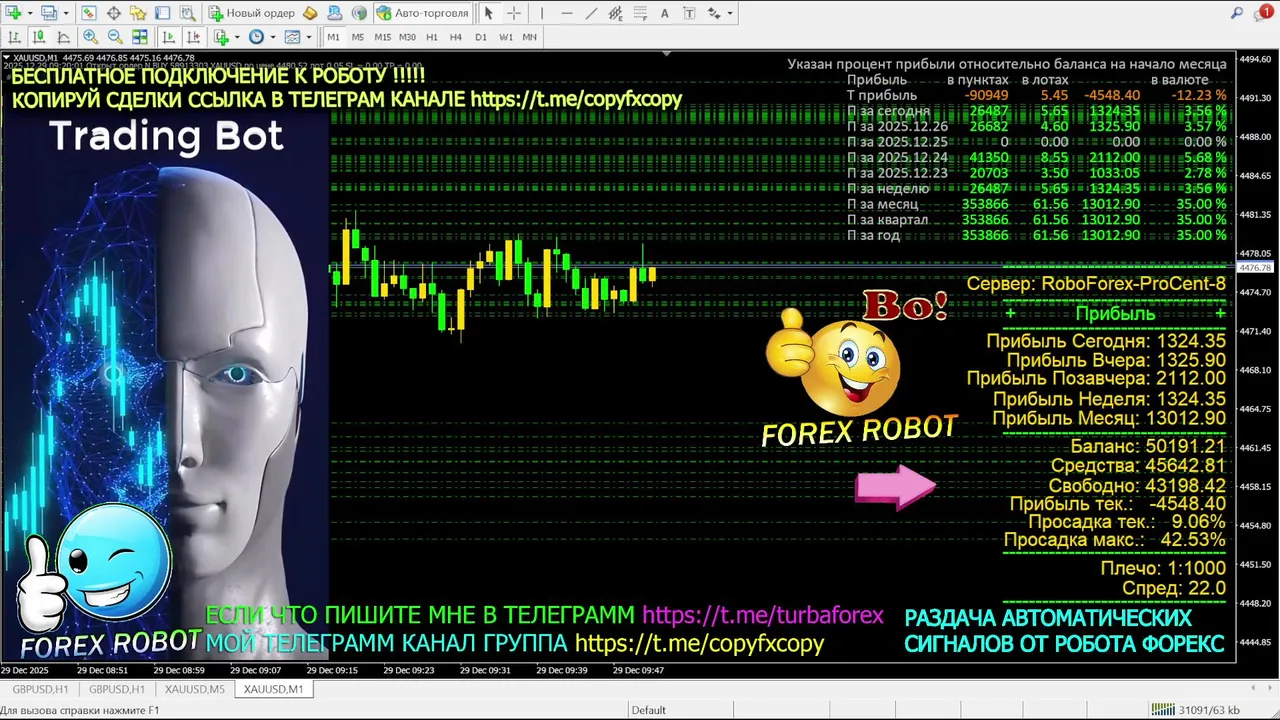
Task: Show the Market Watch panel
Action: (x=88, y=13)
